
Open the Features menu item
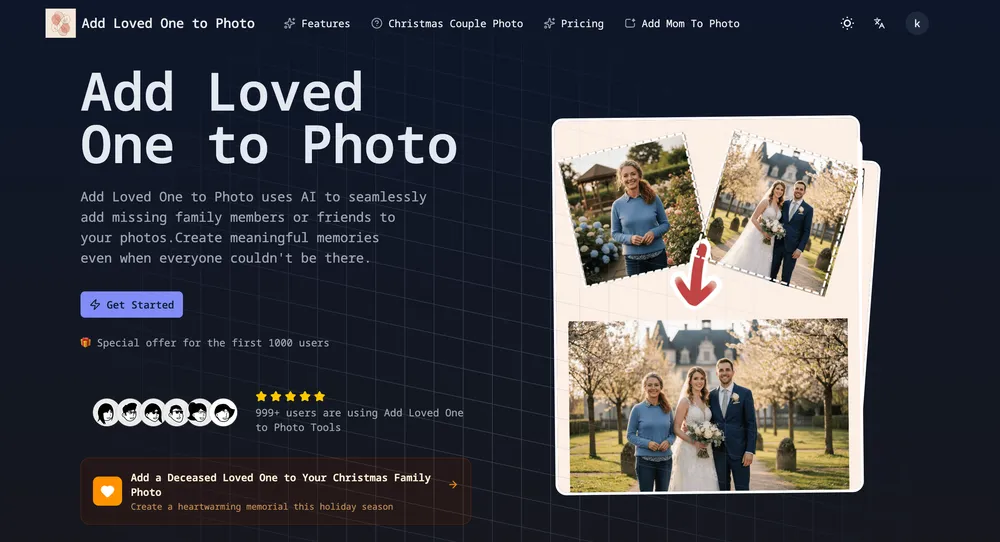[317, 23]
